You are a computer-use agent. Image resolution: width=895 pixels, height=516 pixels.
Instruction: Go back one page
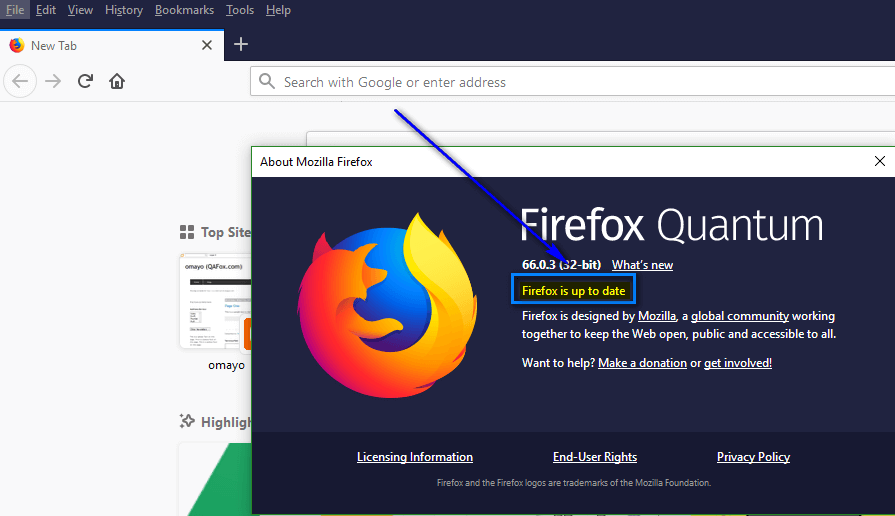(x=20, y=81)
